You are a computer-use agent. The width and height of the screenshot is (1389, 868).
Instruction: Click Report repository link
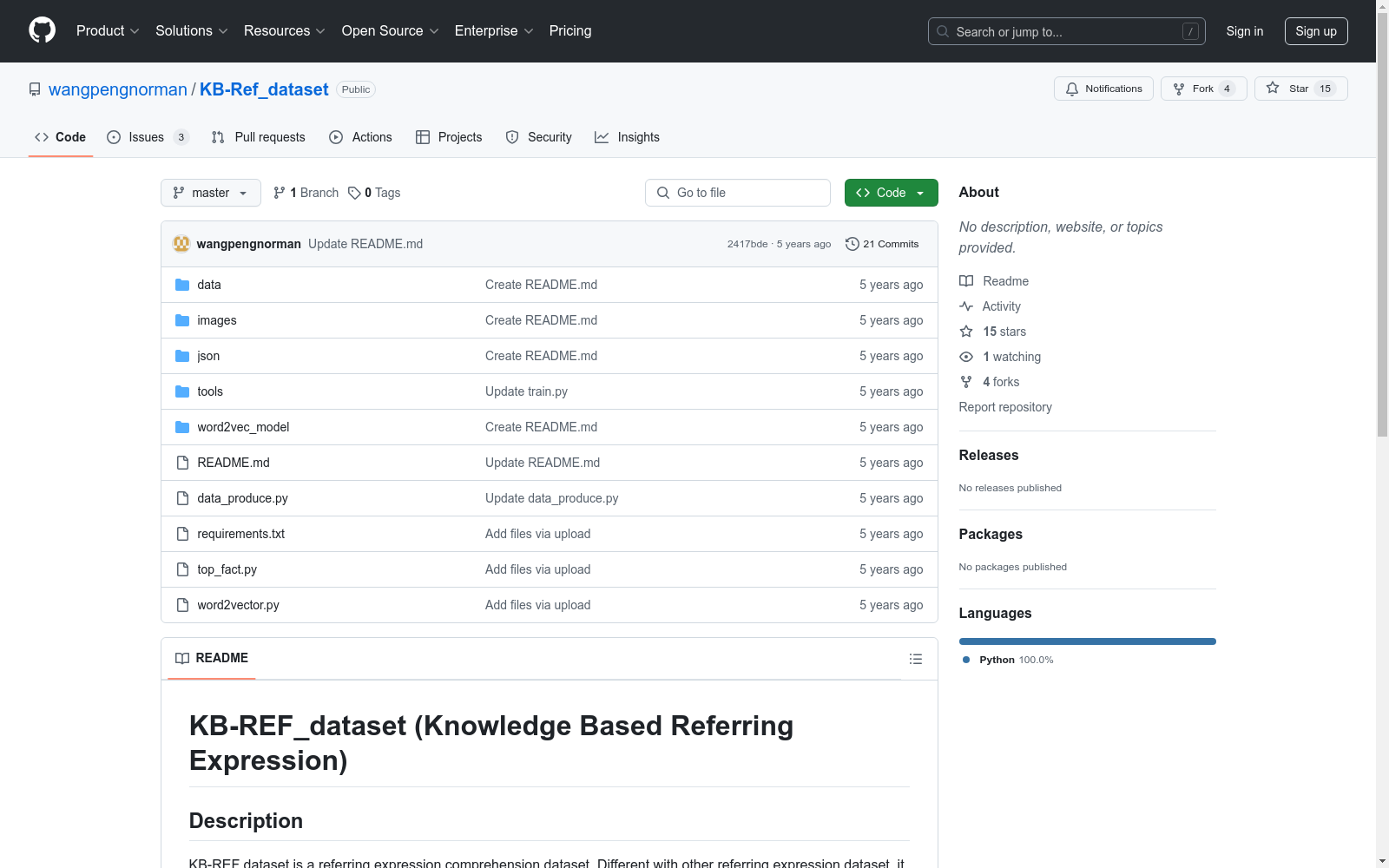coord(1005,407)
